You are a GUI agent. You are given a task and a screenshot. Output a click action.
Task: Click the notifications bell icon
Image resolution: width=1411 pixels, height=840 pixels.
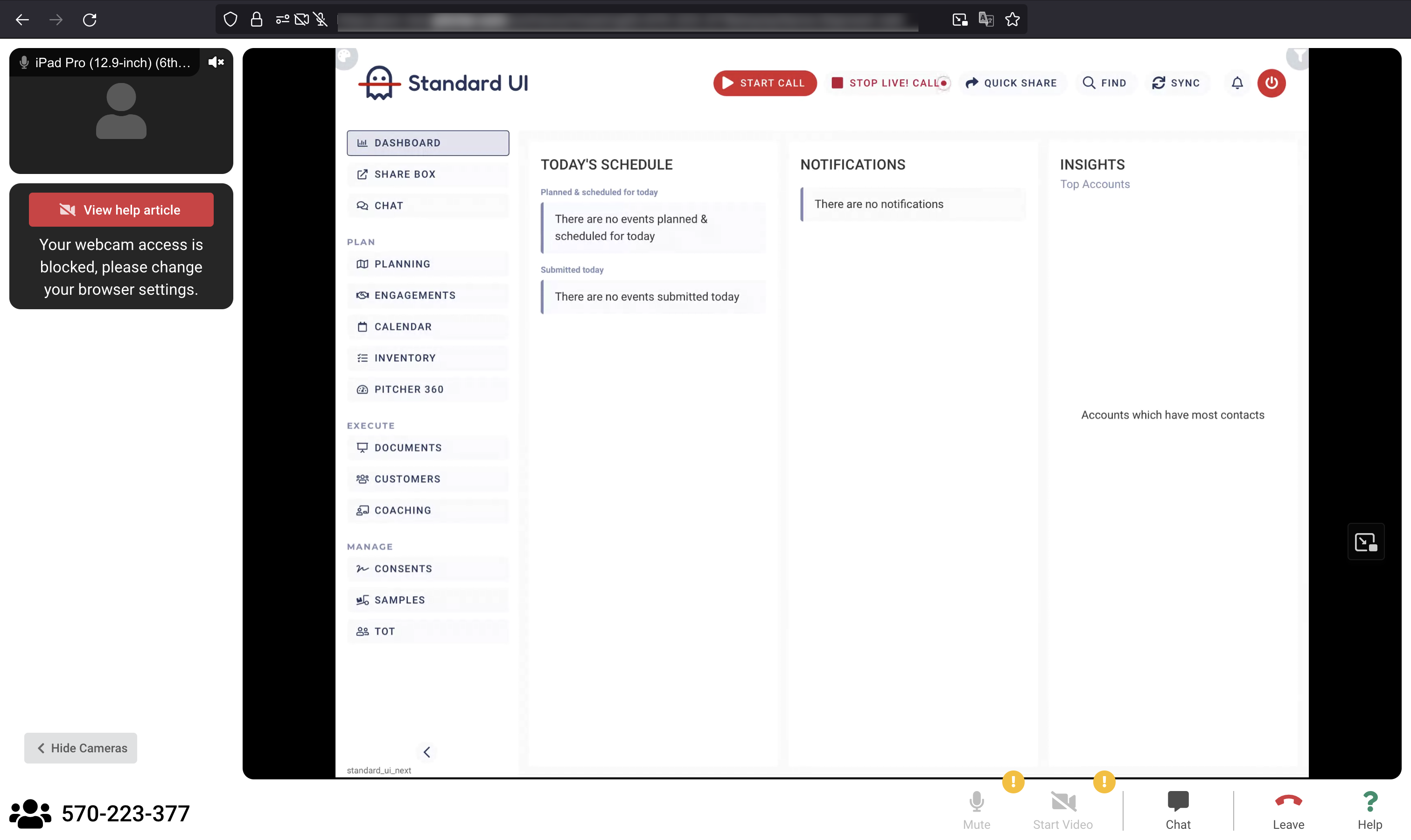click(1237, 83)
